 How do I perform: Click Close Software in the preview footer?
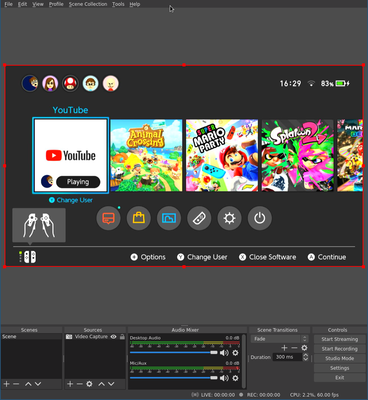(268, 257)
